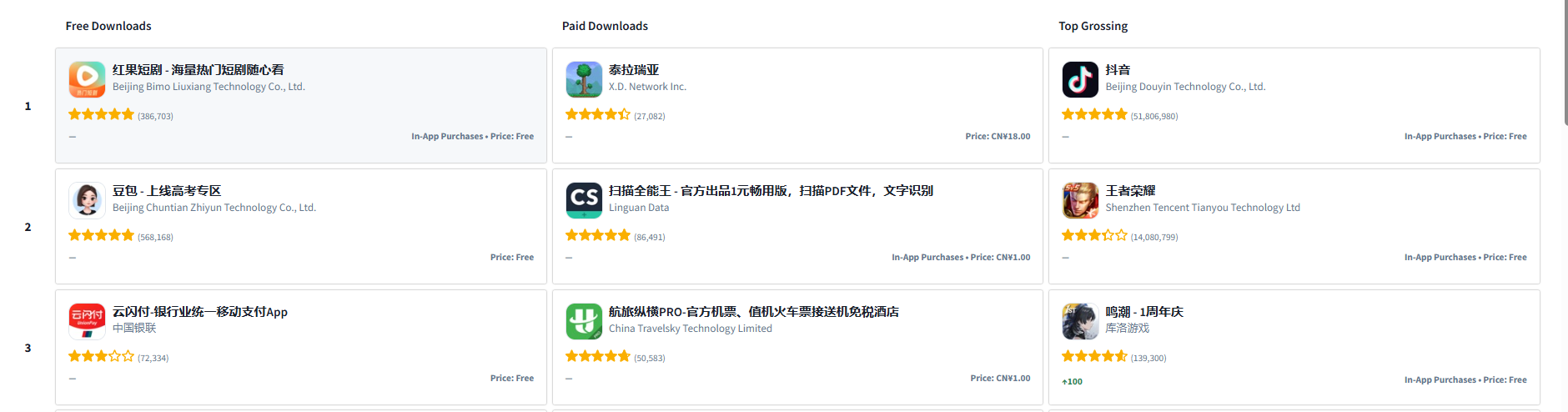The width and height of the screenshot is (1568, 412).
Task: Click the 王者荣耀 title link
Action: coord(1131,191)
